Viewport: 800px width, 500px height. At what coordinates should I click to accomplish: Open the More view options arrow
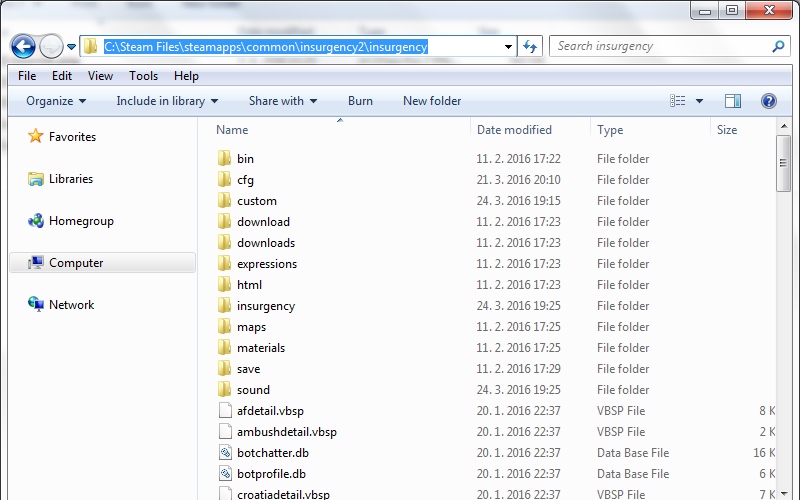click(x=699, y=101)
